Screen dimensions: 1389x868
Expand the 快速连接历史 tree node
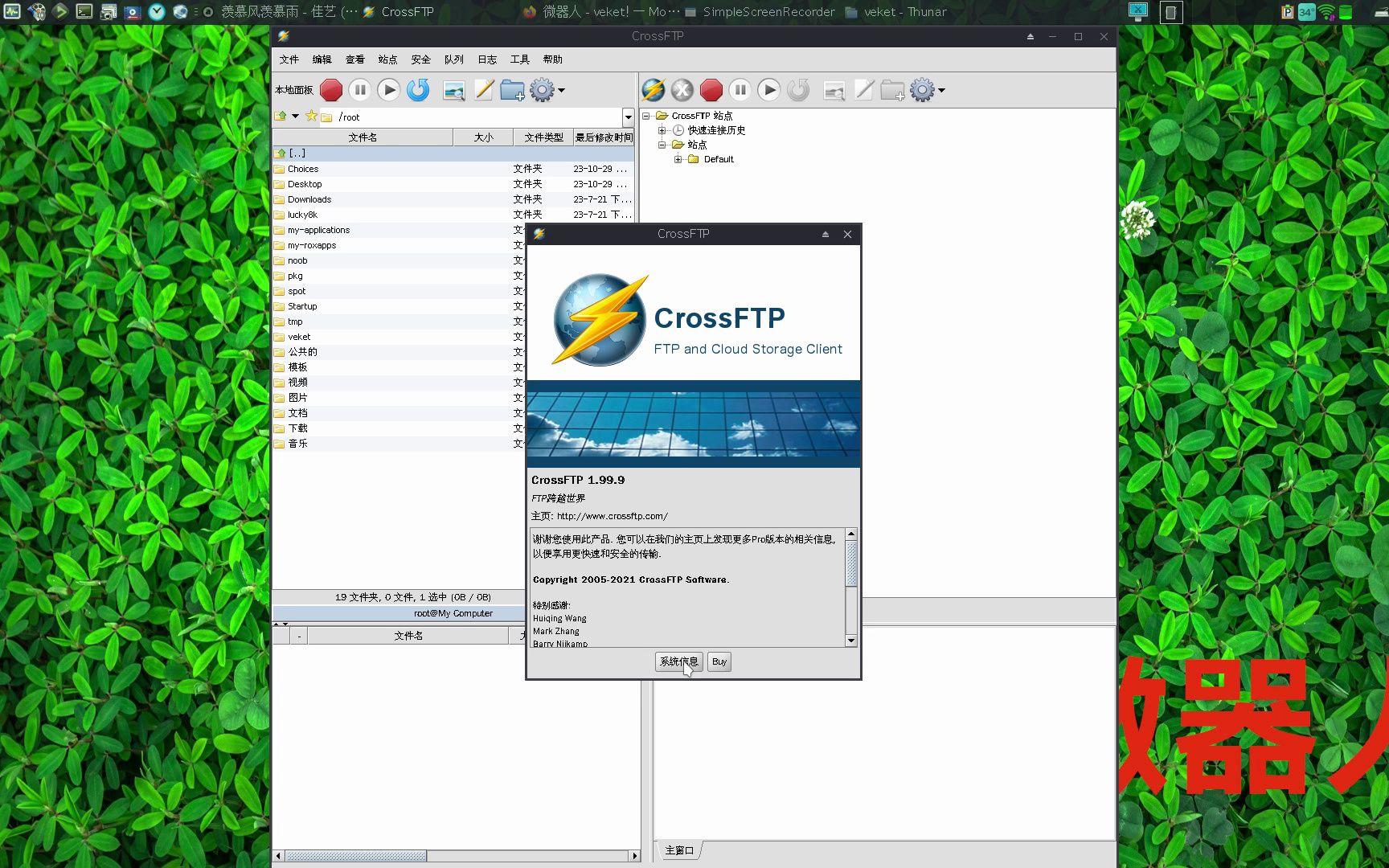coord(662,130)
